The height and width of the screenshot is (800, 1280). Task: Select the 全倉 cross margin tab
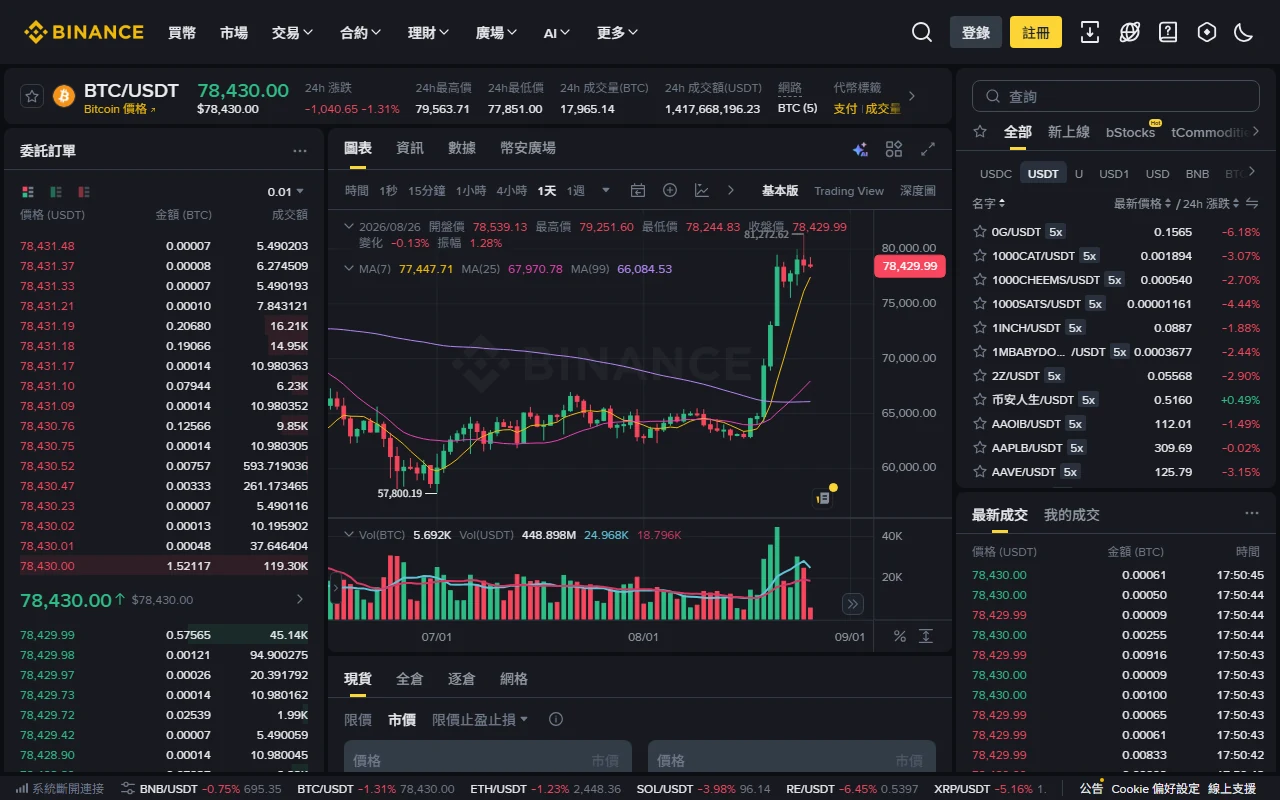point(410,678)
